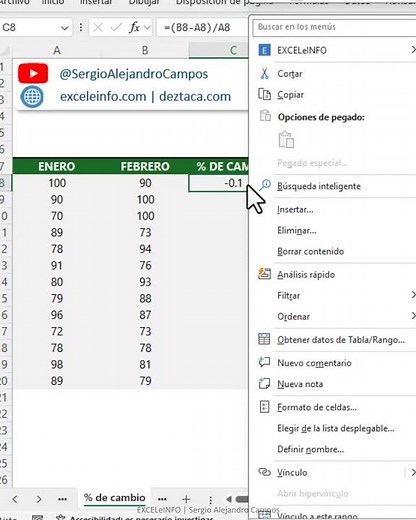Select cell A16 with value 96

coord(57,315)
